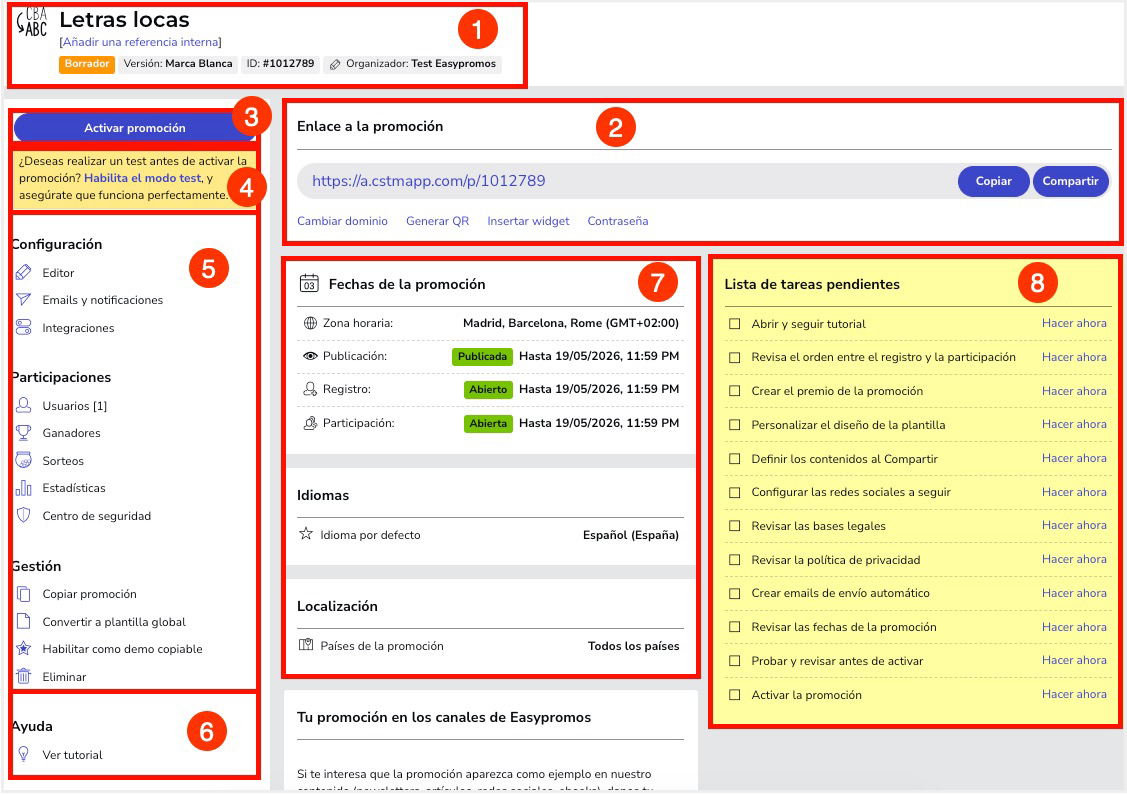Click Cambiar dominio link

click(342, 221)
